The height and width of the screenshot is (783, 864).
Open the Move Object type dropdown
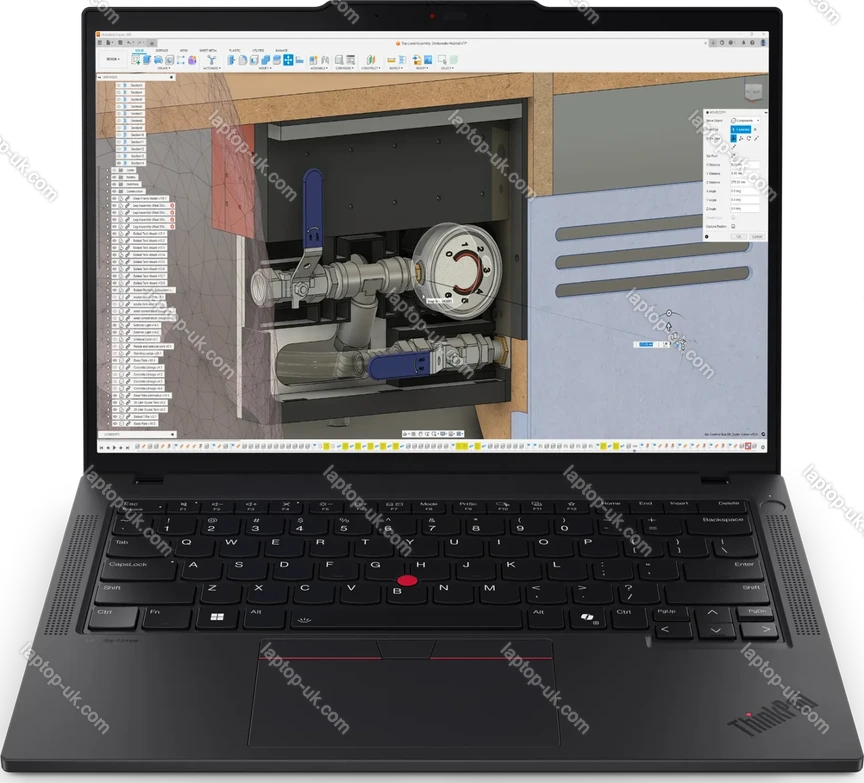click(x=745, y=120)
